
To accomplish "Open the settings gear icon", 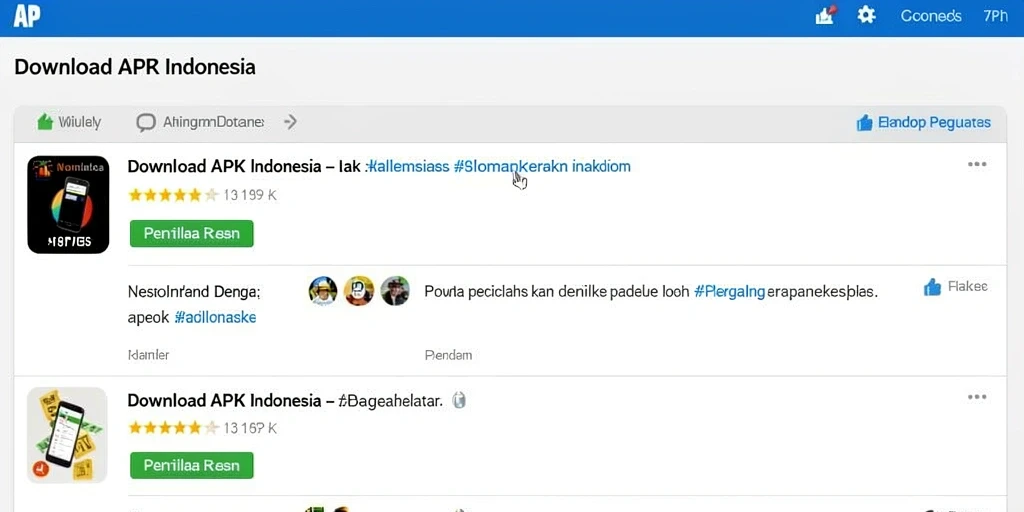I will (867, 15).
